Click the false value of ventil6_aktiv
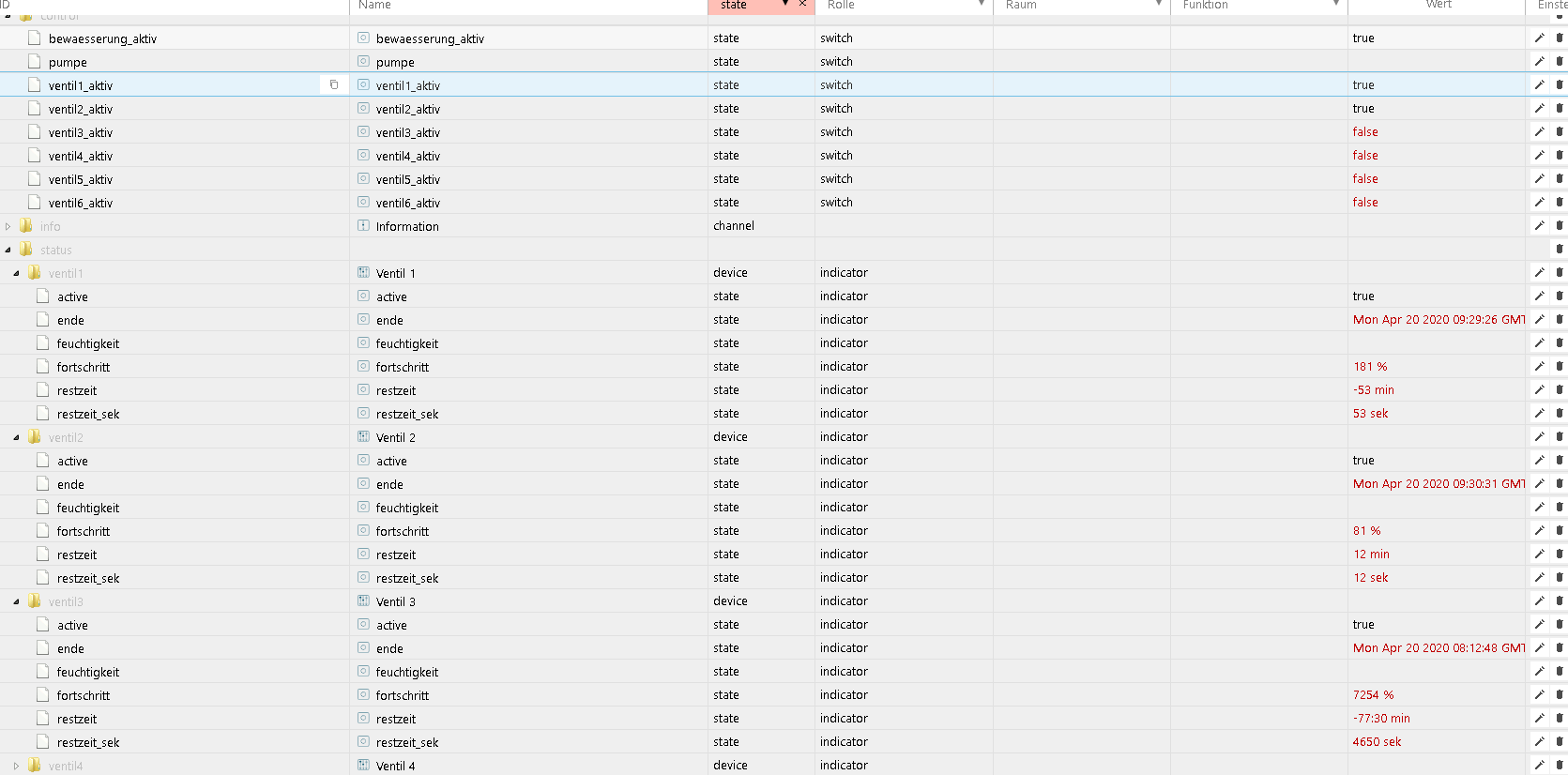The image size is (1568, 775). pos(1365,202)
